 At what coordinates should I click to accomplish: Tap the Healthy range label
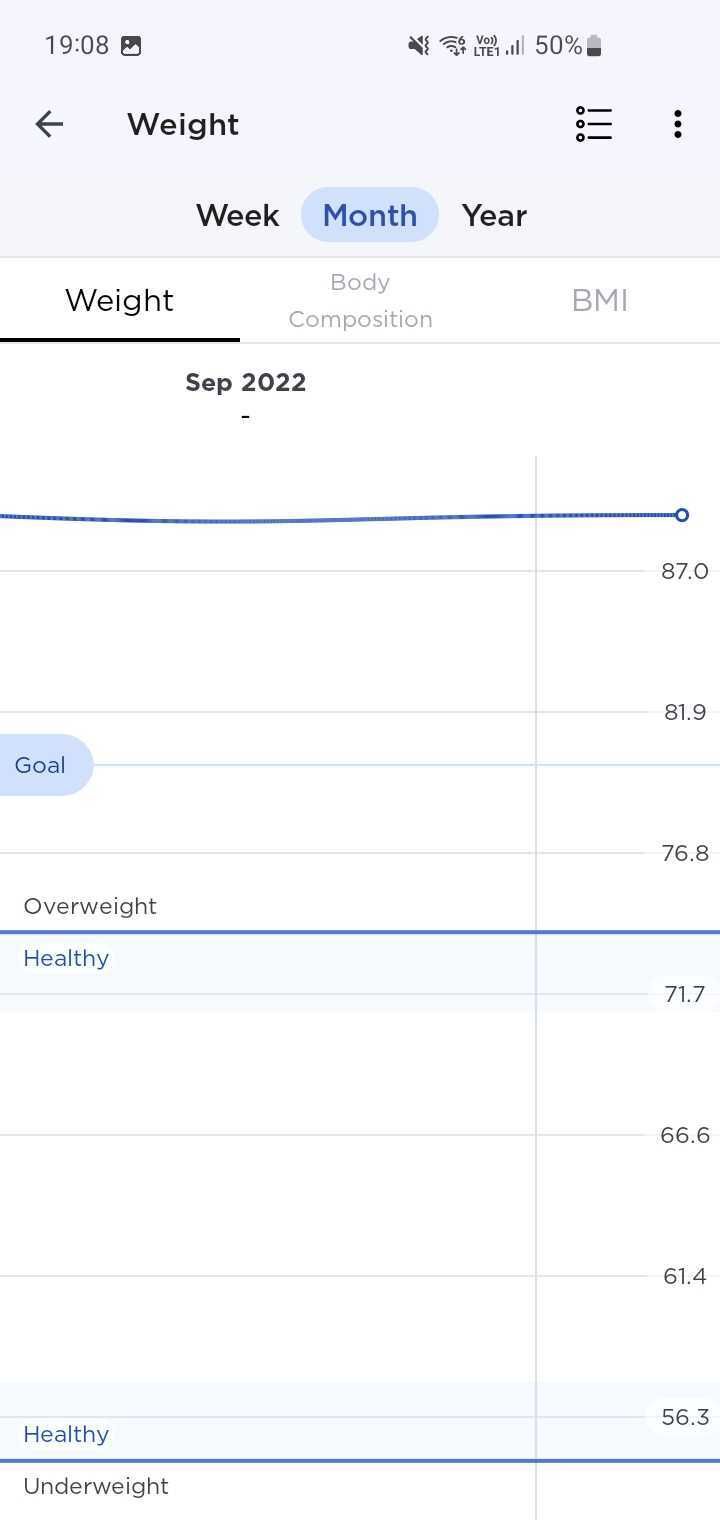point(65,957)
